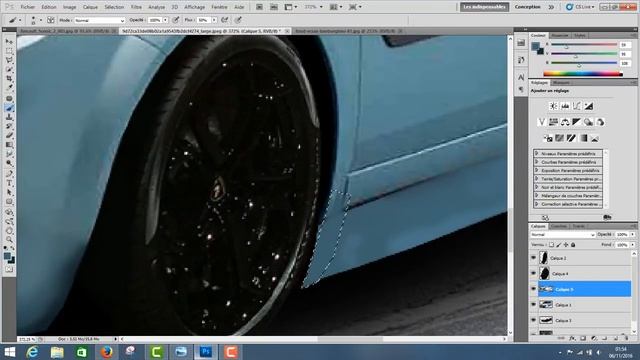This screenshot has height=360, width=640.
Task: Open brush Mode dropdown in options bar
Action: pyautogui.click(x=99, y=20)
